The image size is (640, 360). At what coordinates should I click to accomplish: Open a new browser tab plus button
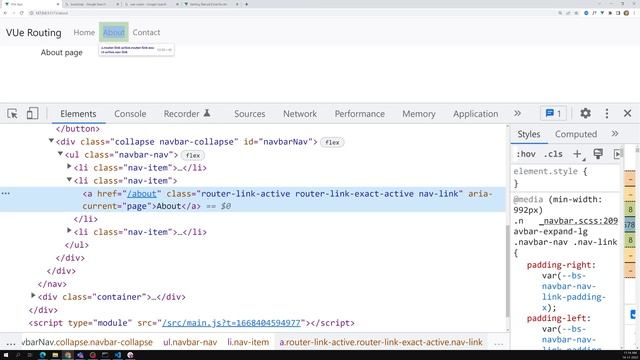[246, 4]
